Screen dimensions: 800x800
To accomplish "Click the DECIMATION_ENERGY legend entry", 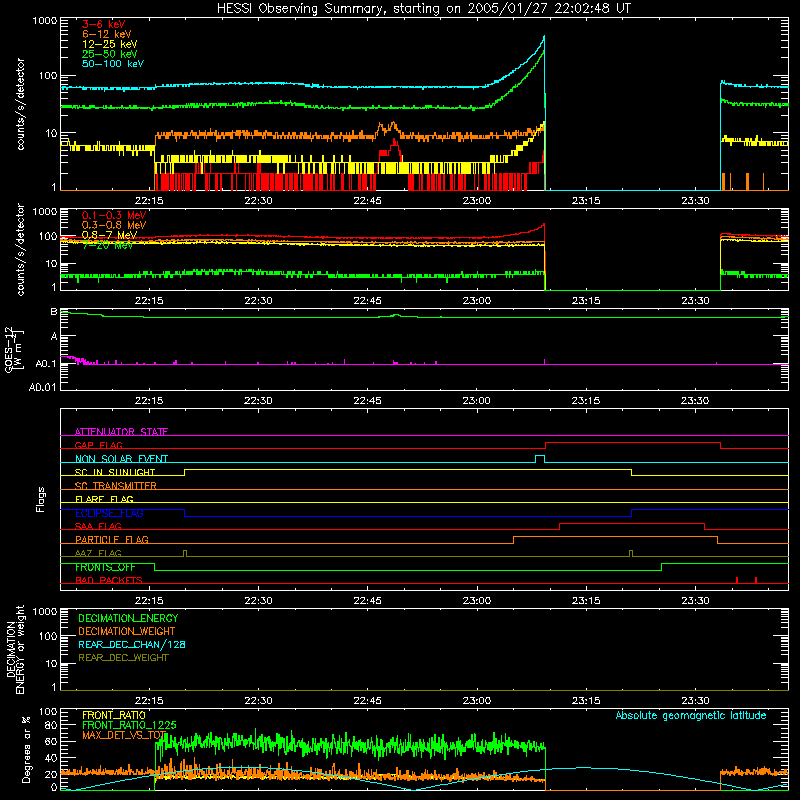I will pyautogui.click(x=128, y=618).
